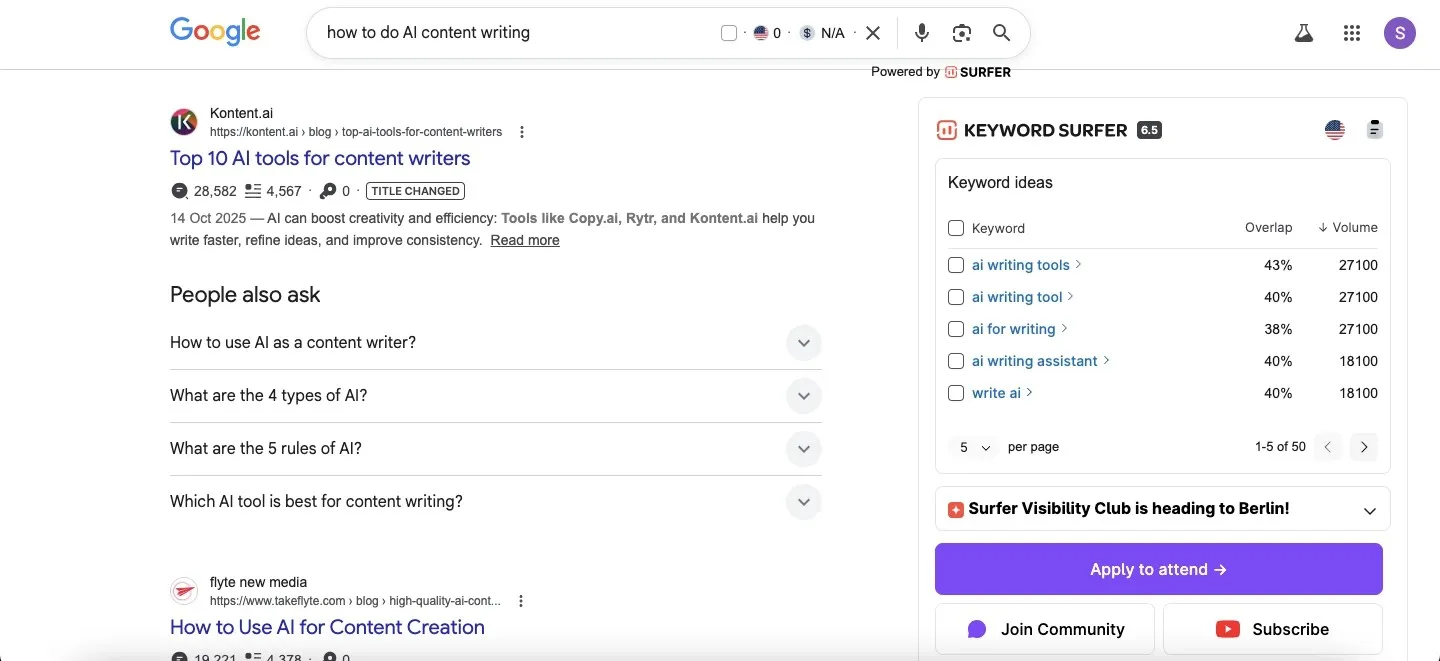Open the Google account avatar S
This screenshot has height=661, width=1440.
point(1400,33)
